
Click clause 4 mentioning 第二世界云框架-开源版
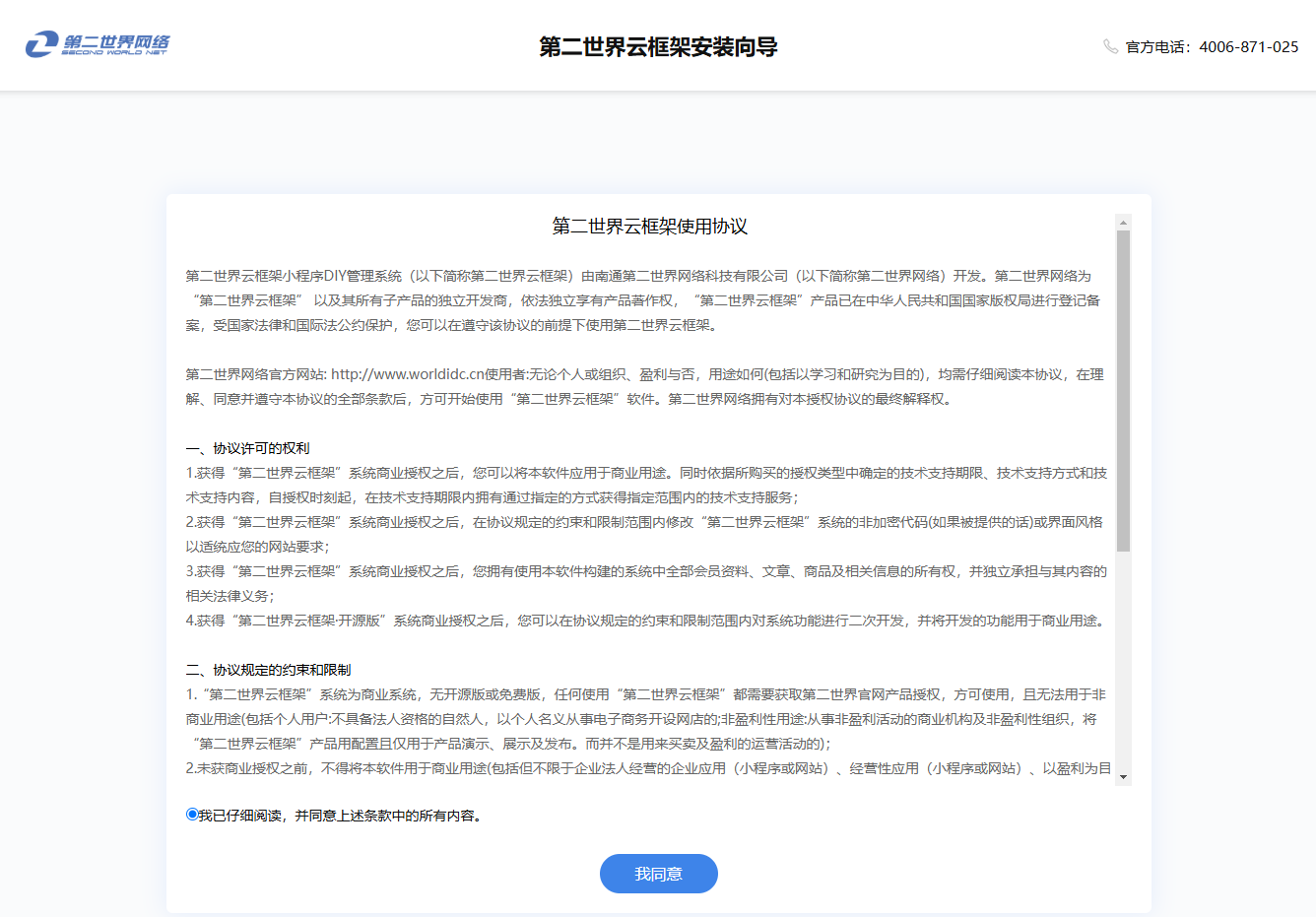[646, 621]
